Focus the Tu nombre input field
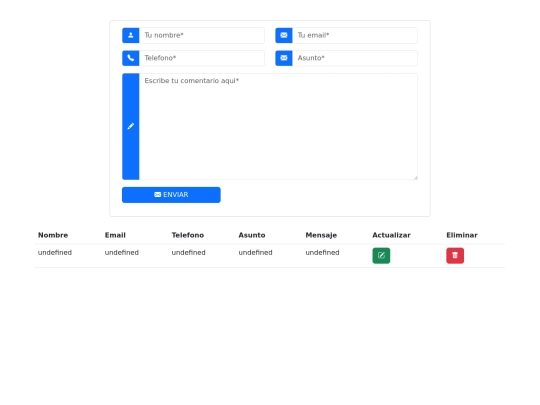The image size is (540, 405). click(x=202, y=35)
